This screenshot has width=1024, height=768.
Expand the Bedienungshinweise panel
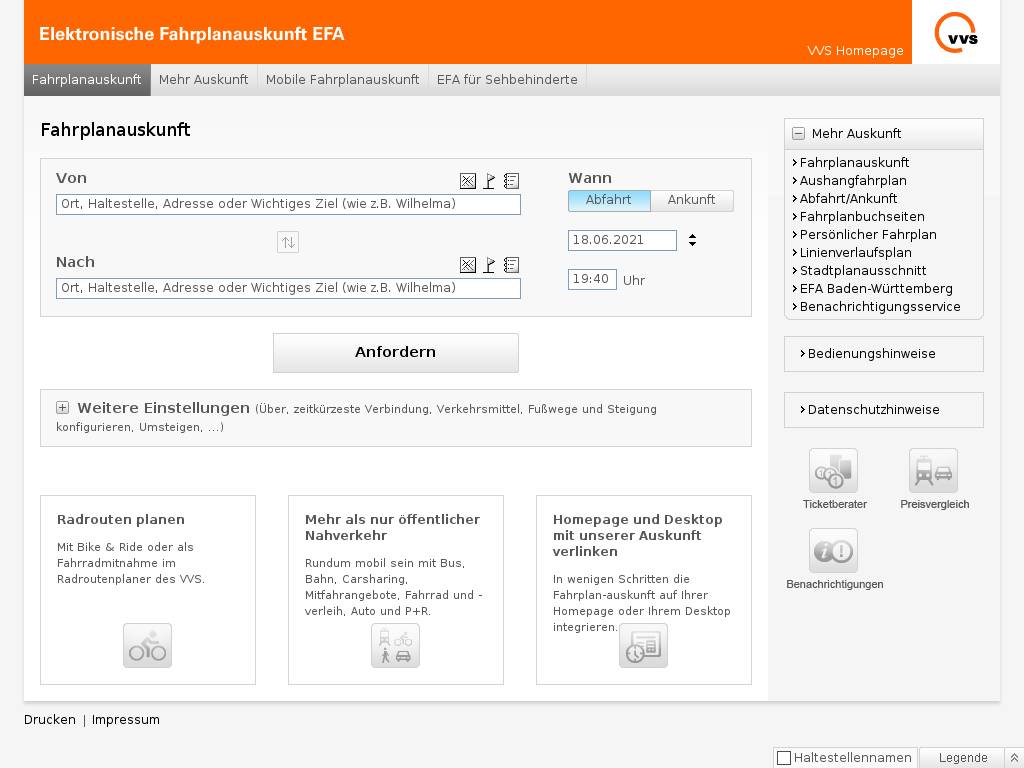[871, 354]
